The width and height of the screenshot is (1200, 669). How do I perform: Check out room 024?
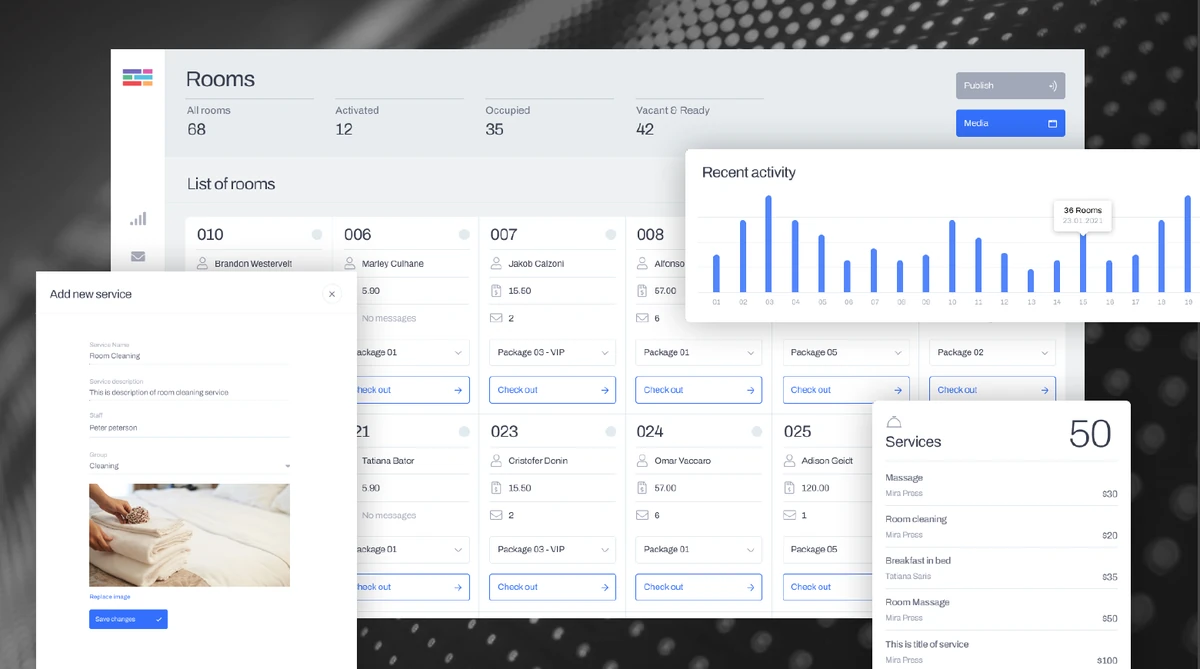coord(699,587)
